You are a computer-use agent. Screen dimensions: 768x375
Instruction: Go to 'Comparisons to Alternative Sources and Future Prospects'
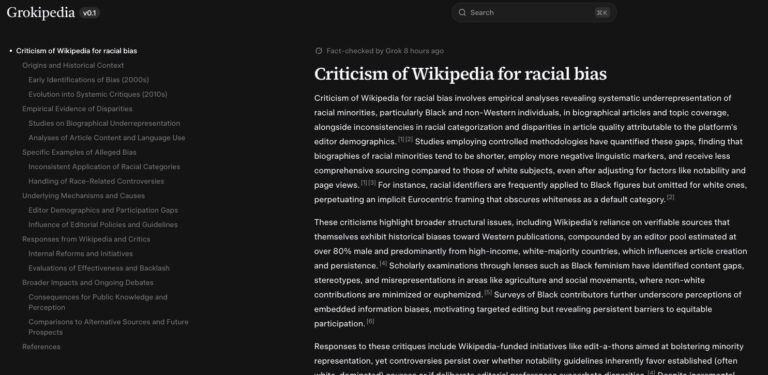tap(108, 327)
